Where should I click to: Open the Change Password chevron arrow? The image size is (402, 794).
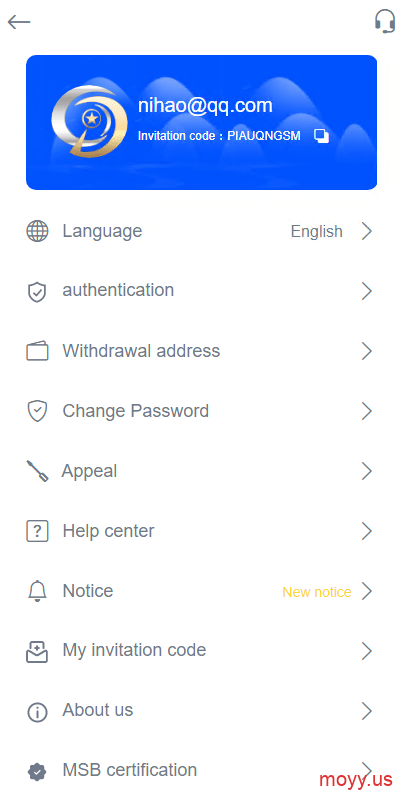click(x=367, y=411)
